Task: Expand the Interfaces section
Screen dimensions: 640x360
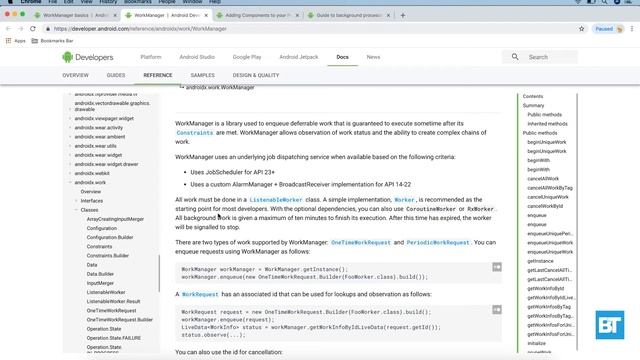Action: coord(76,201)
